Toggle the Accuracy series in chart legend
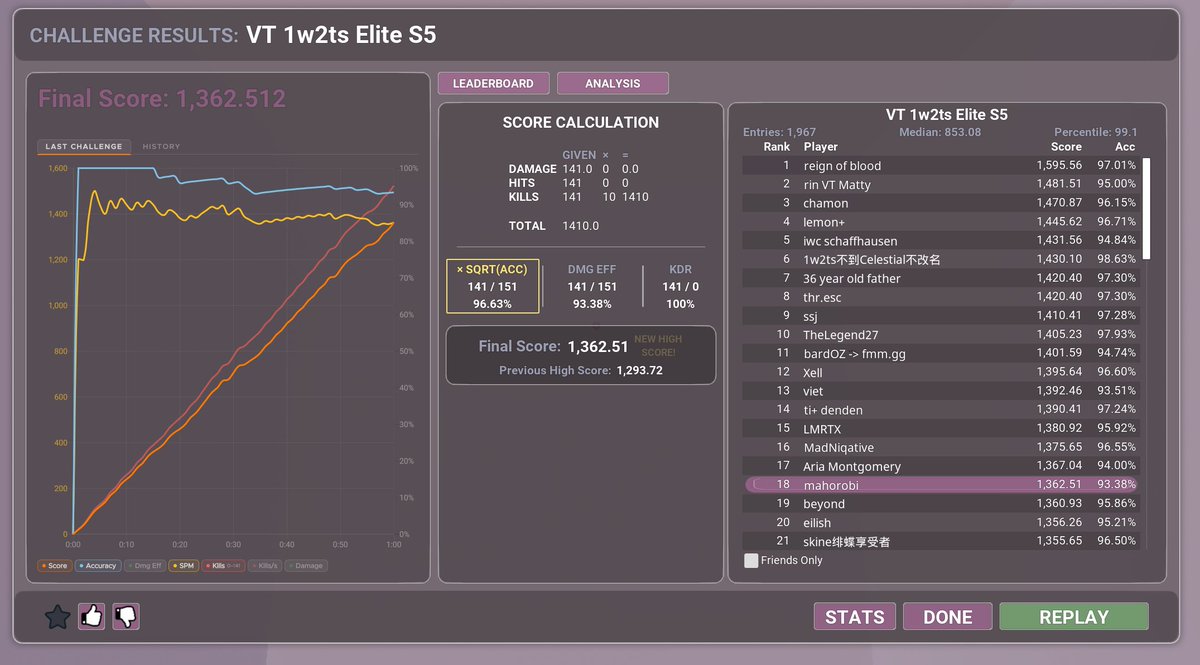This screenshot has height=665, width=1200. 97,566
